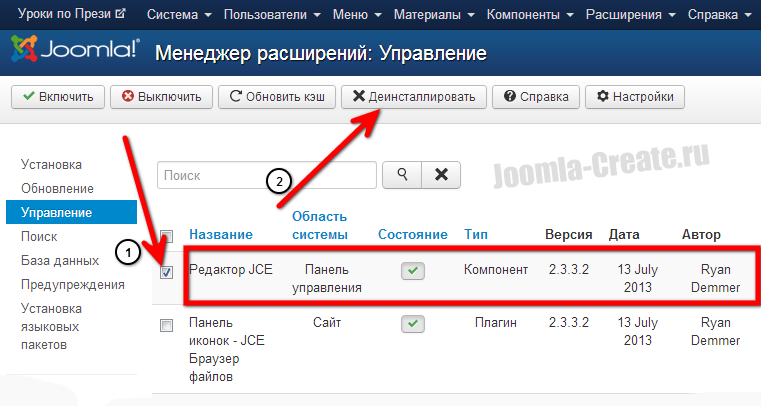
Task: Tick the select-all checkbox in table header
Action: [x=167, y=236]
